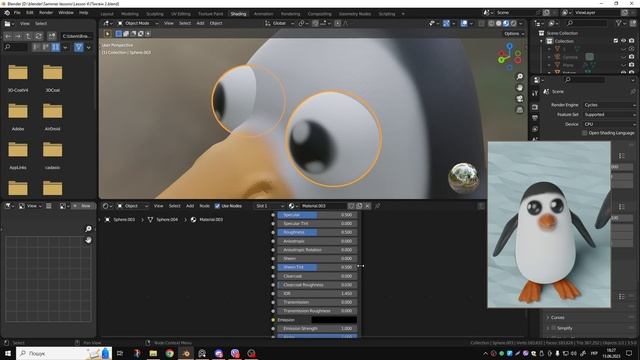Viewport: 640px width, 360px height.
Task: Refresh the file browser listing
Action: [x=38, y=36]
